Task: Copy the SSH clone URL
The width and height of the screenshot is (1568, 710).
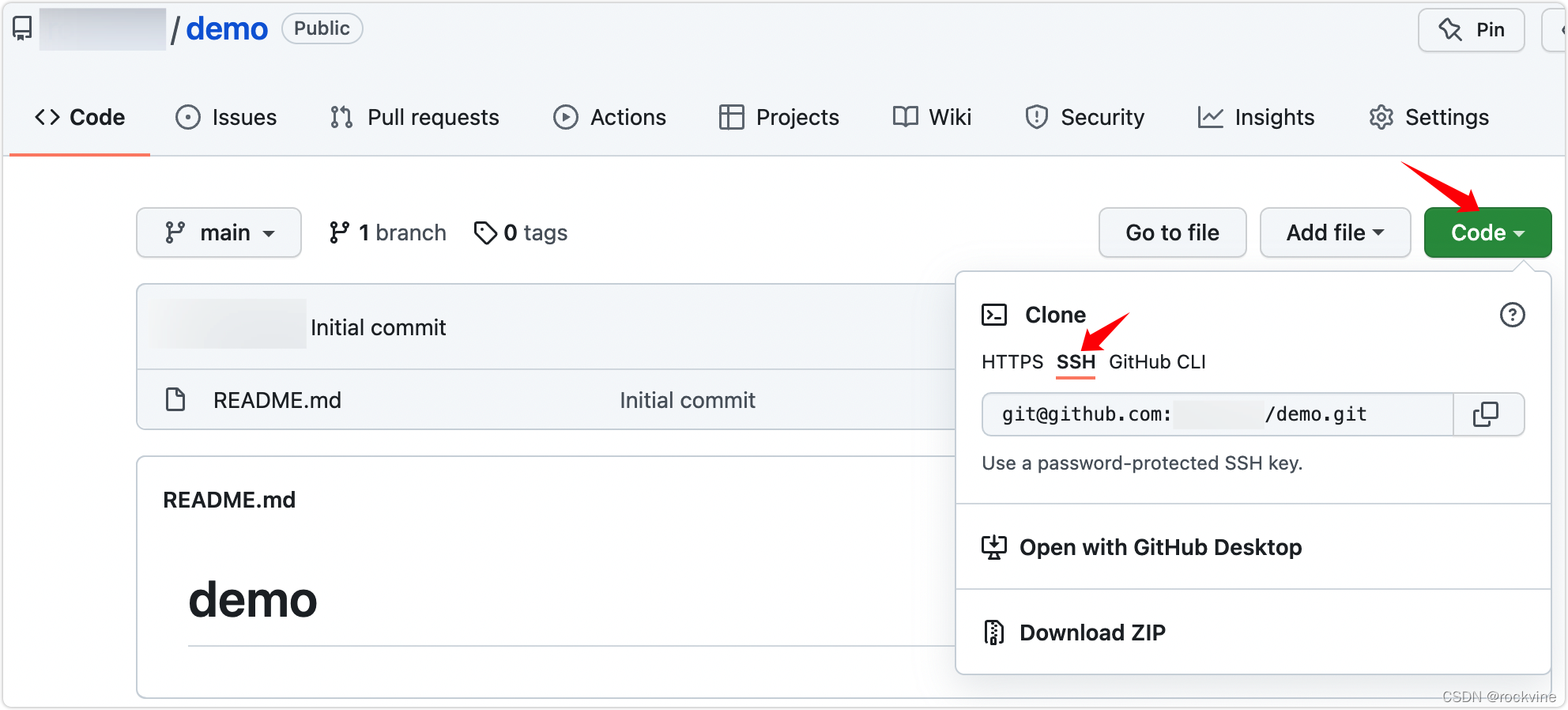Action: point(1487,414)
